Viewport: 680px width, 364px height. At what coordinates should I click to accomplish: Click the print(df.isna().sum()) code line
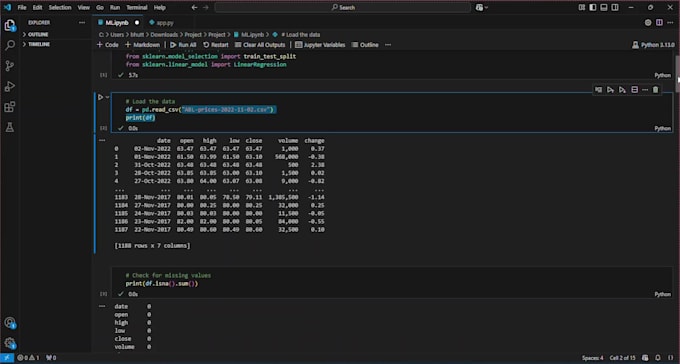tap(162, 283)
